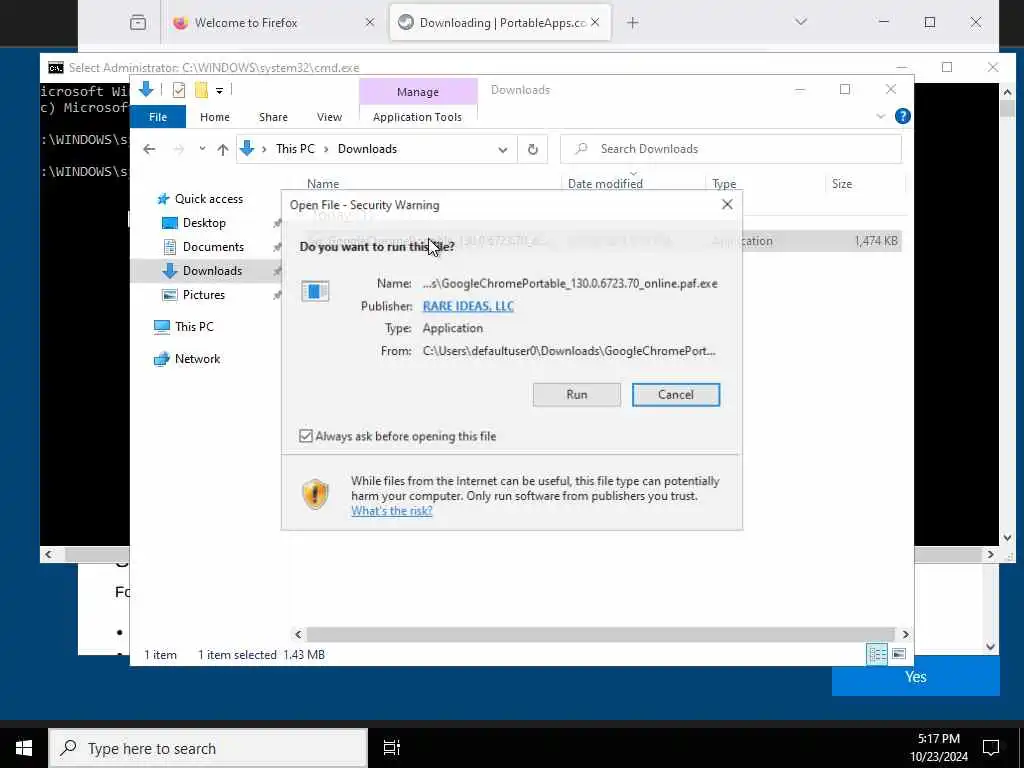Viewport: 1024px width, 768px height.
Task: Open the RARE IDEAS, LLC publisher link
Action: (468, 306)
